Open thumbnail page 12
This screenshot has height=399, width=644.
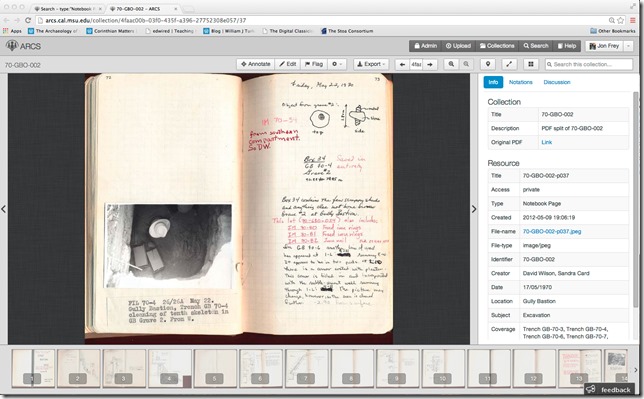pyautogui.click(x=534, y=368)
